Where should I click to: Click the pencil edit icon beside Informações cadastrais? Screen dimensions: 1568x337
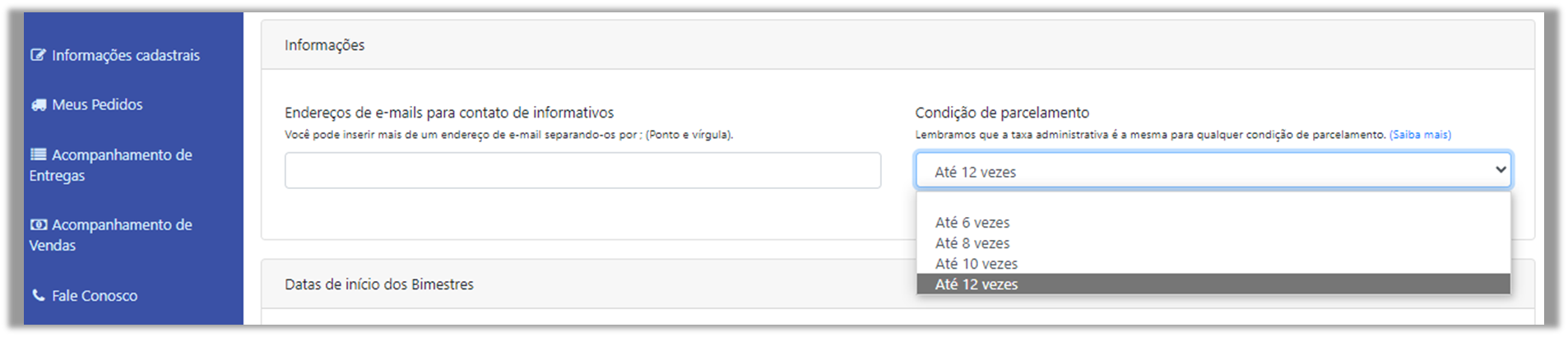(x=38, y=55)
